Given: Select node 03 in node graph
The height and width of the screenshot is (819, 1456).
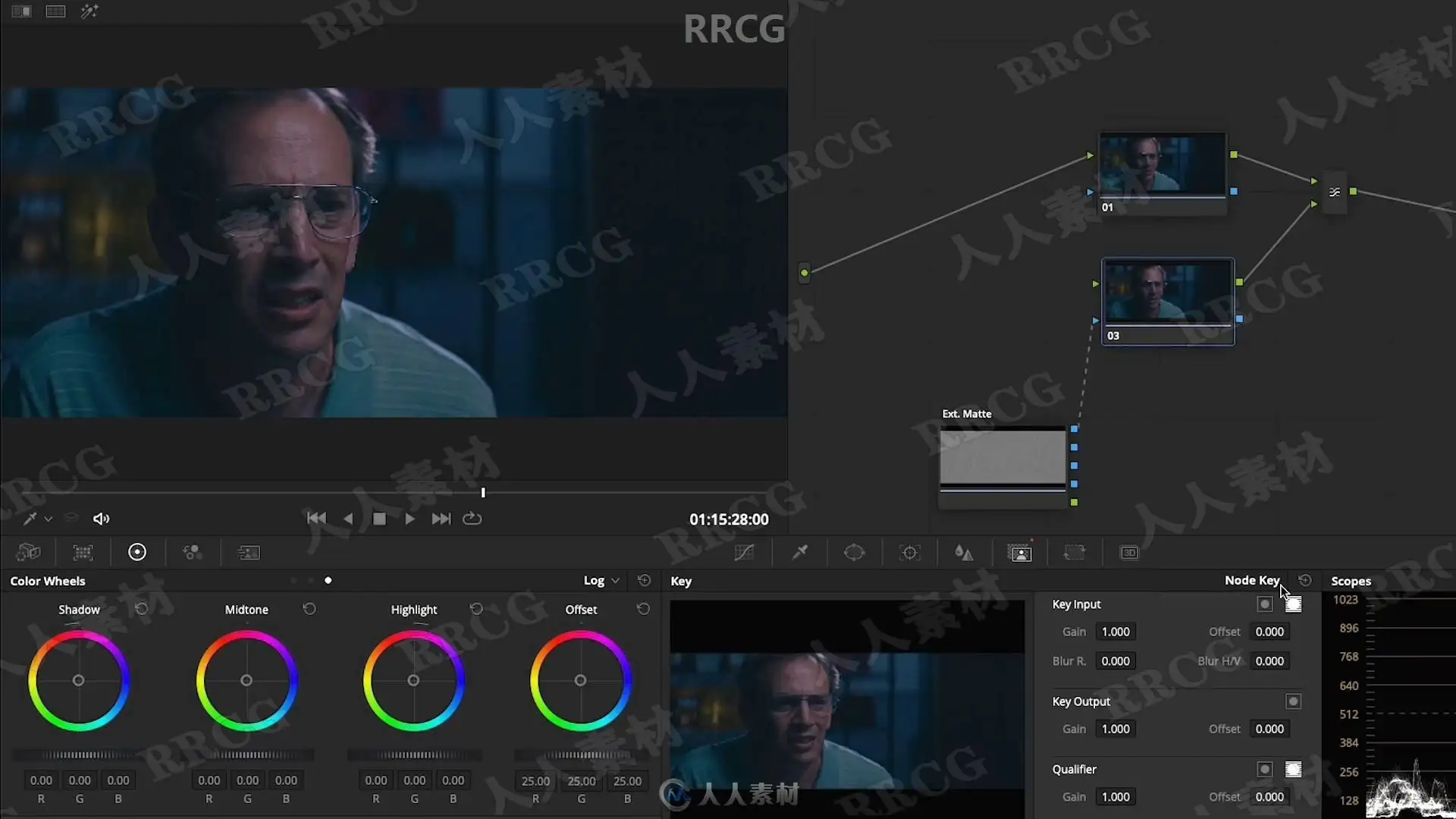Looking at the screenshot, I should pyautogui.click(x=1168, y=302).
